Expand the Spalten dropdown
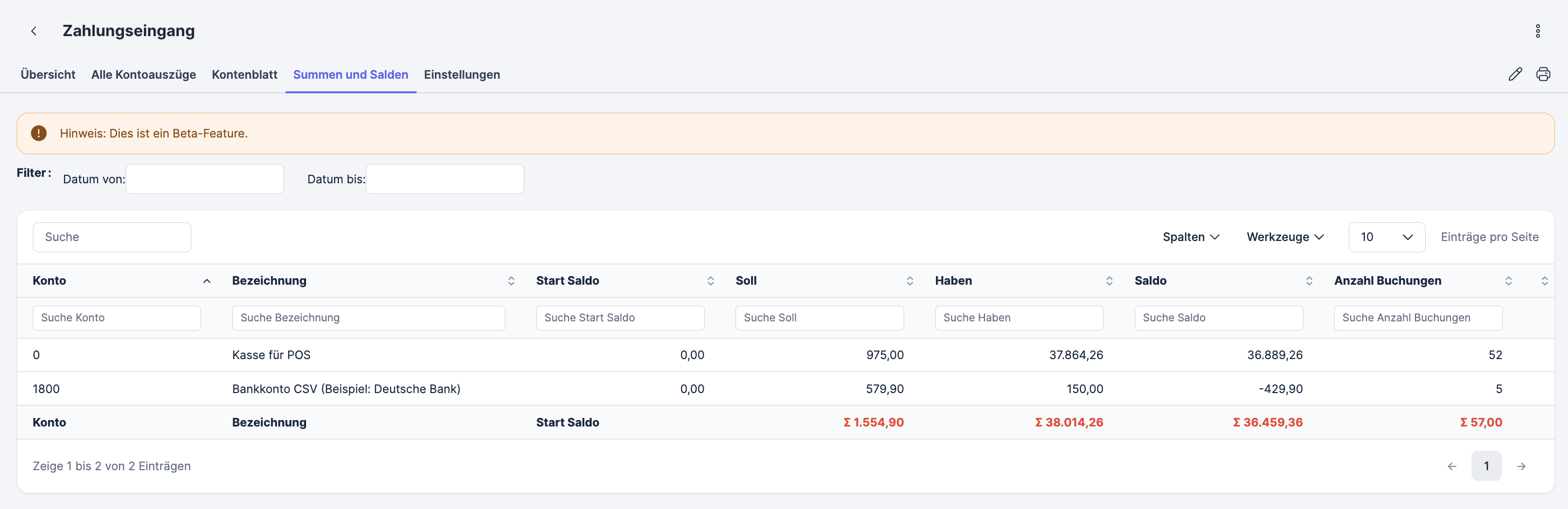This screenshot has width=1568, height=509. click(x=1191, y=237)
